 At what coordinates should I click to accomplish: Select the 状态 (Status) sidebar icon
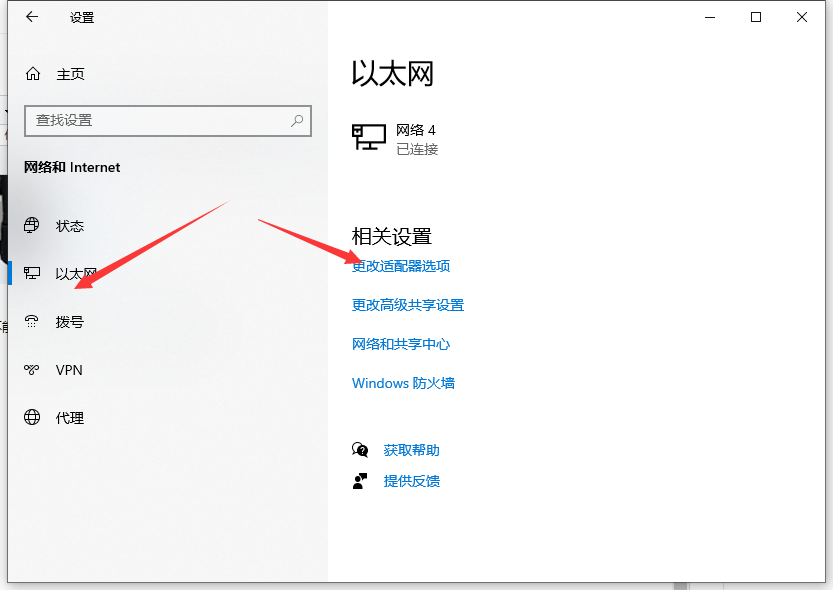34,226
